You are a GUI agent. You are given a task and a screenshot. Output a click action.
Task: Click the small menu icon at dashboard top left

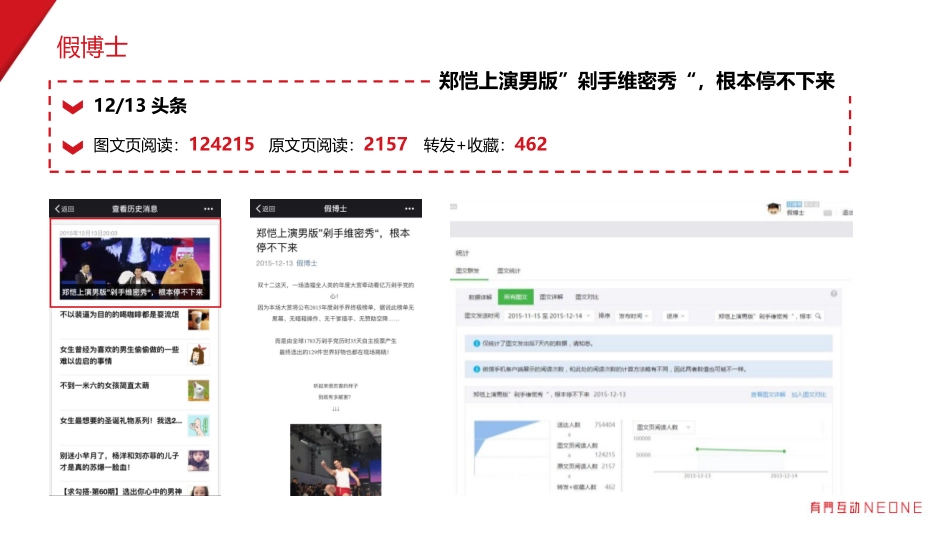coord(453,207)
